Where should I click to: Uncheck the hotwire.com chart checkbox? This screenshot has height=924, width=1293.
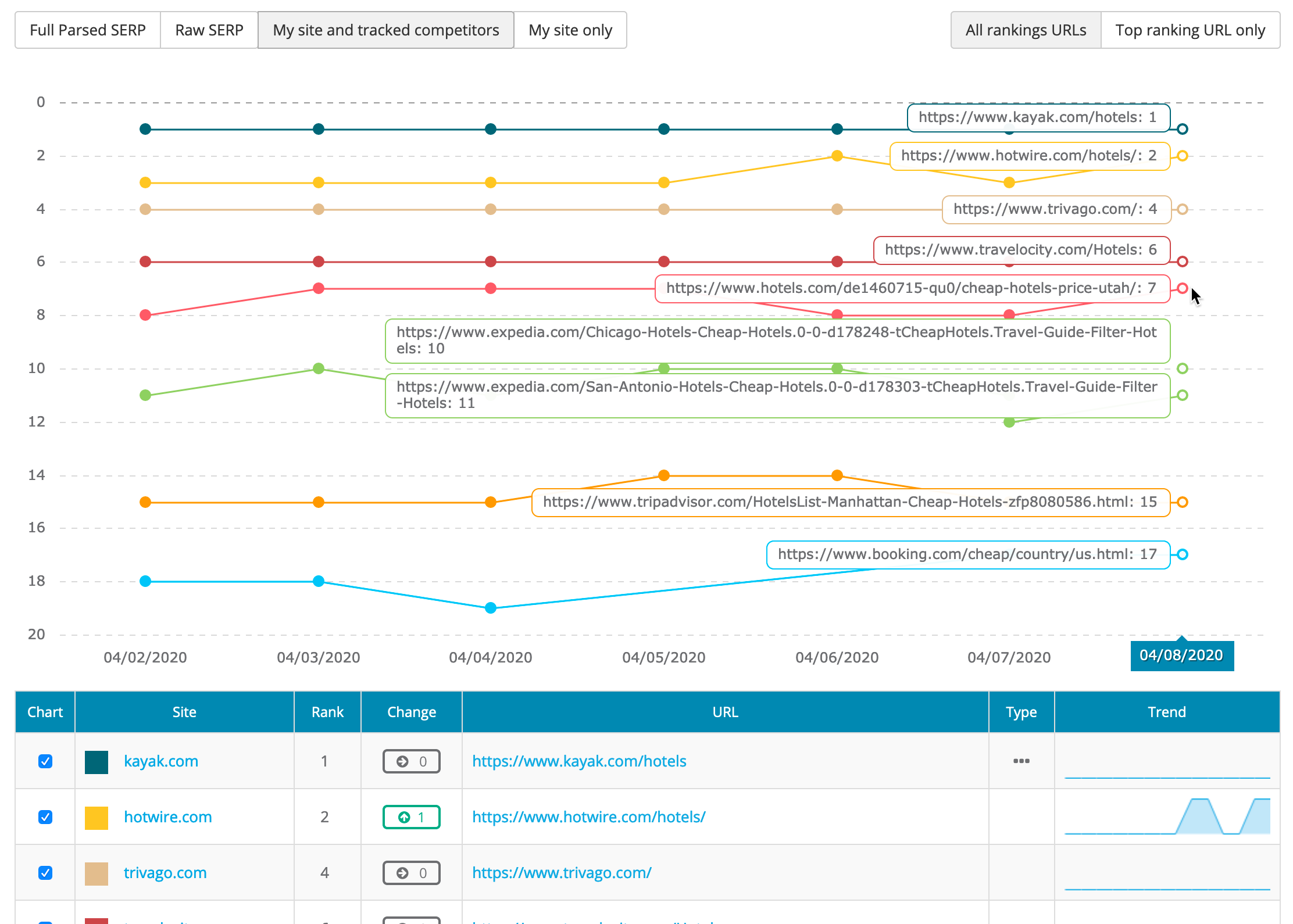pos(45,817)
